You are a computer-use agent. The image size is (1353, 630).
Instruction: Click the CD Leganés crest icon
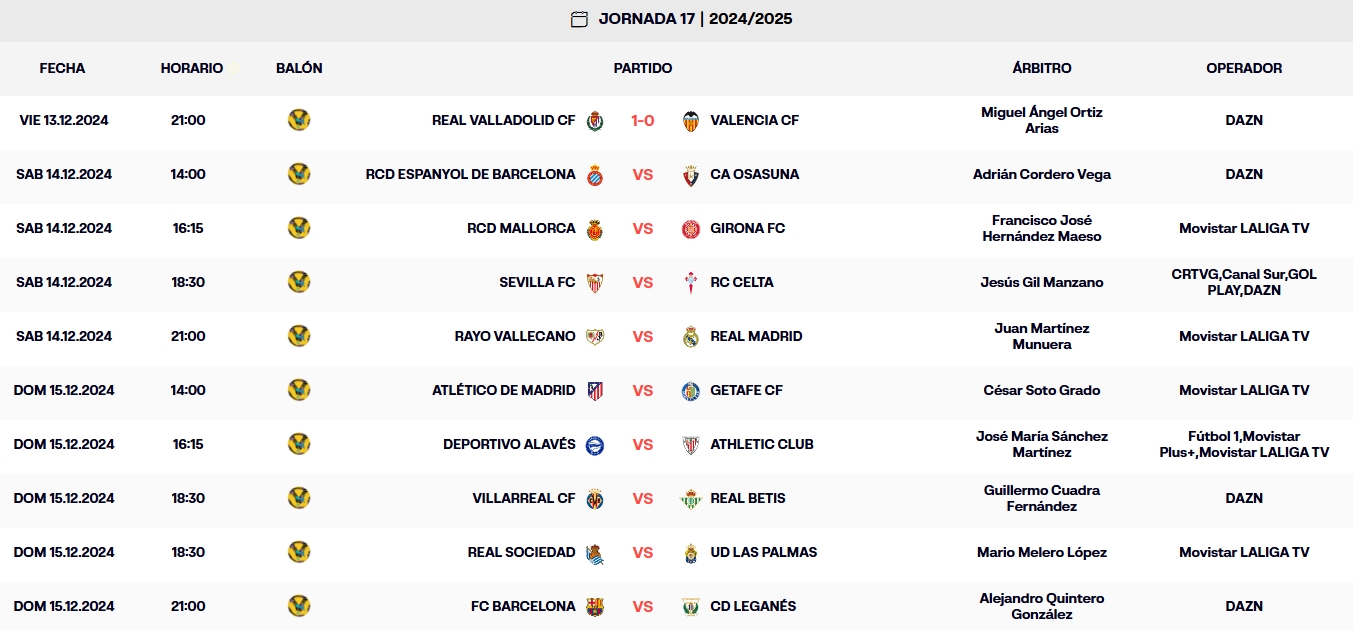[x=690, y=607]
